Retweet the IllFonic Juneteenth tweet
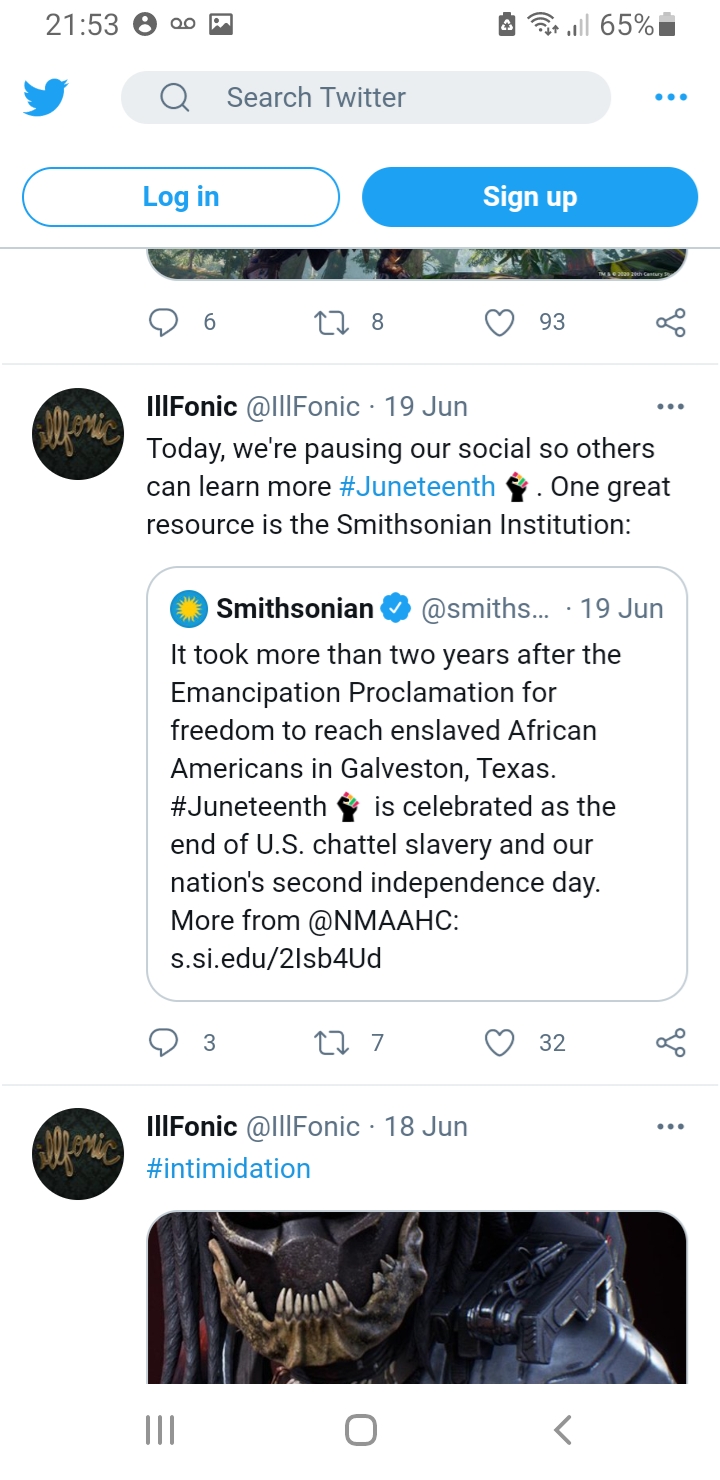 (x=328, y=1042)
